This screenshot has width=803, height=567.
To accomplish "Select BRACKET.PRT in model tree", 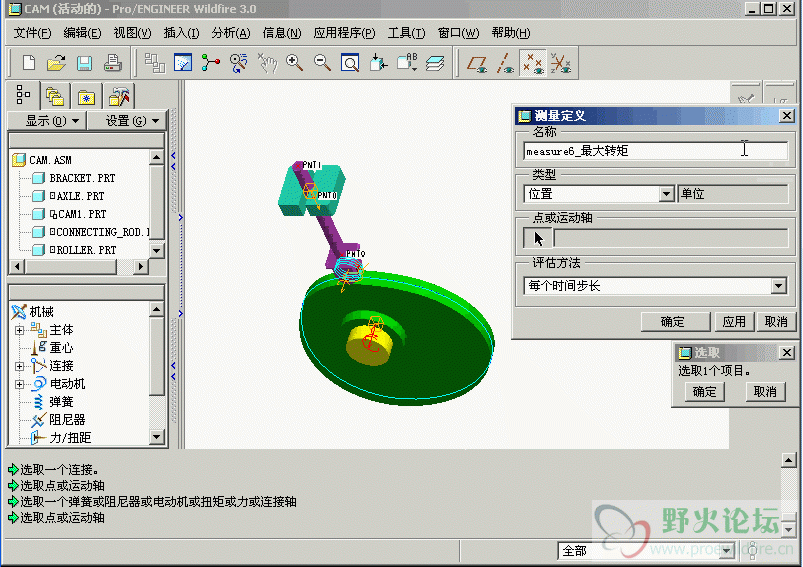I will (x=82, y=178).
